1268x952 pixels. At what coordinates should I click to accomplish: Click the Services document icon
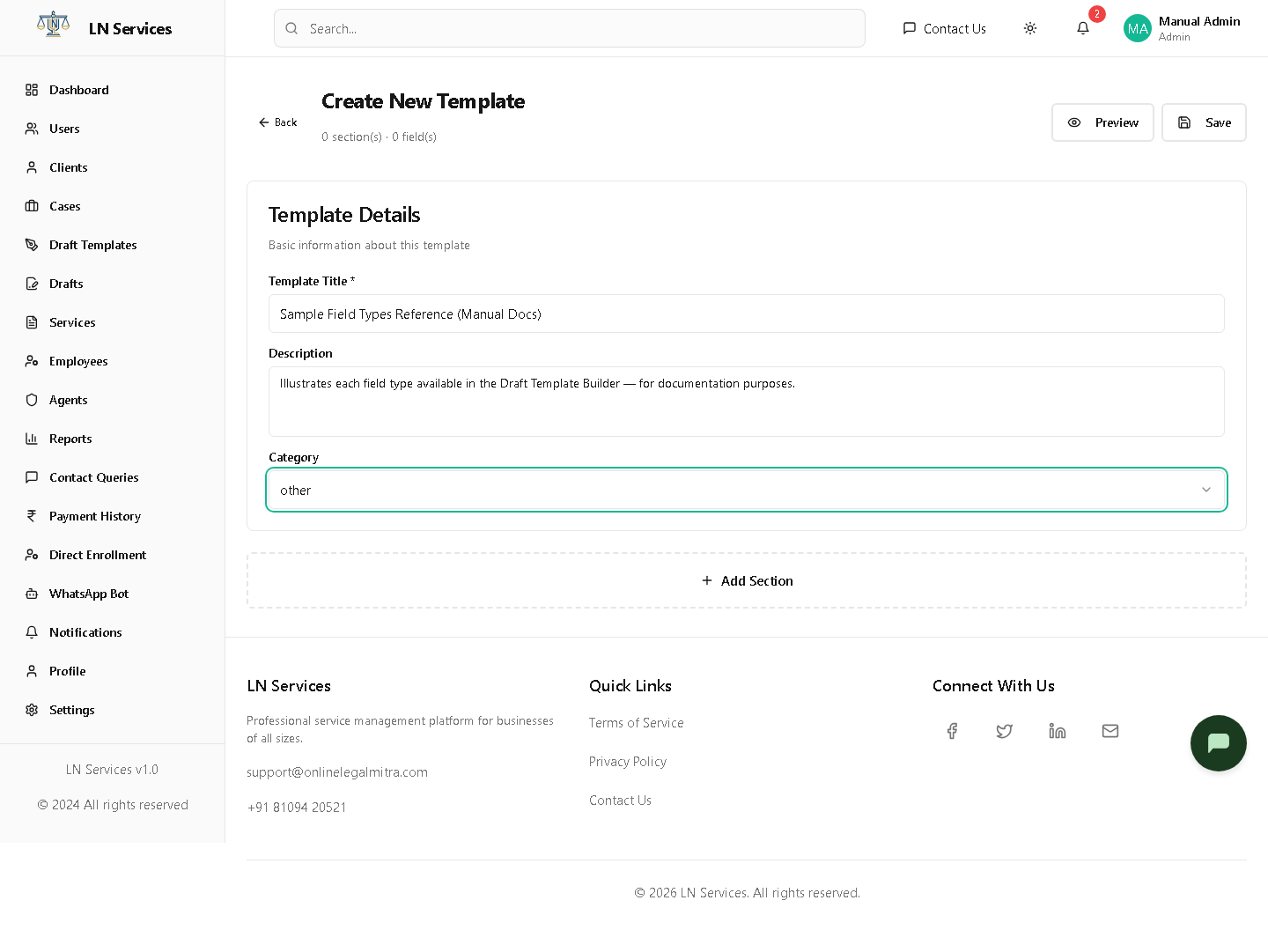(x=32, y=322)
